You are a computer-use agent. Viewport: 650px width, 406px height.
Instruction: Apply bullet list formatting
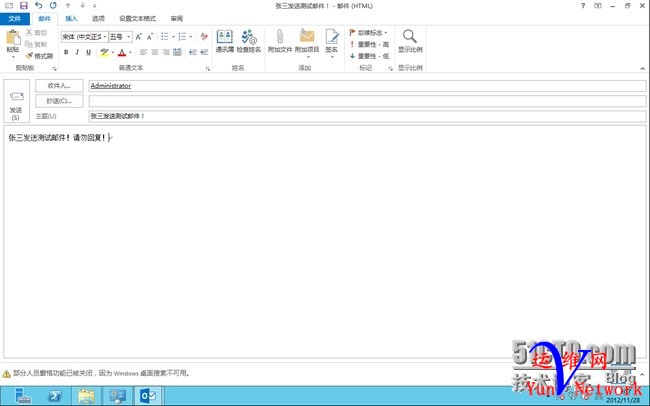pyautogui.click(x=165, y=37)
